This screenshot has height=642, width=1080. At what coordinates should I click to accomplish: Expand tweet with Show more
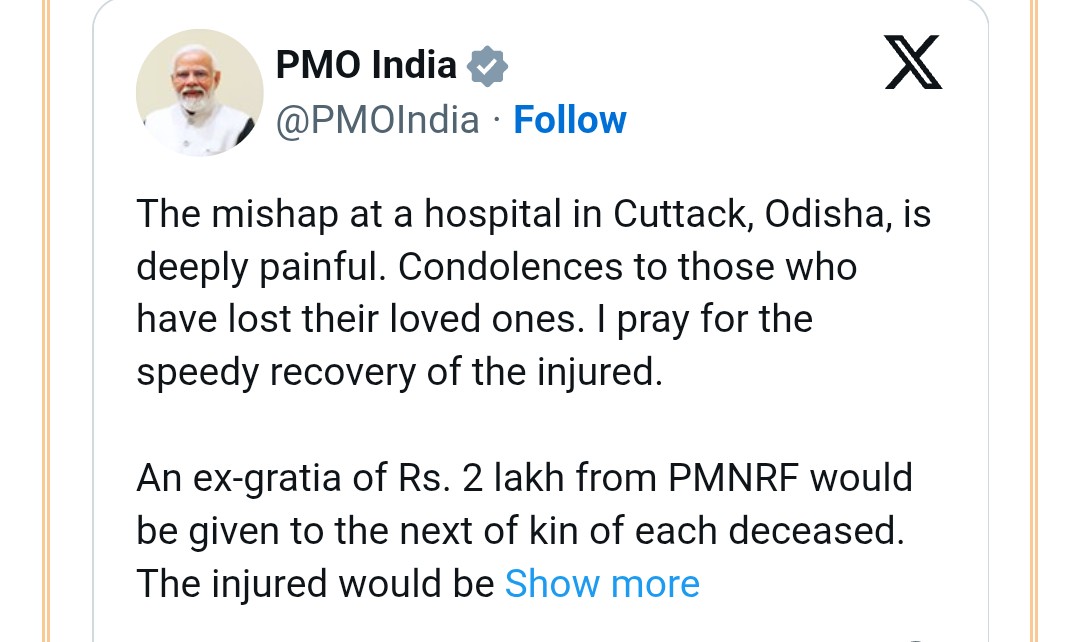click(602, 583)
